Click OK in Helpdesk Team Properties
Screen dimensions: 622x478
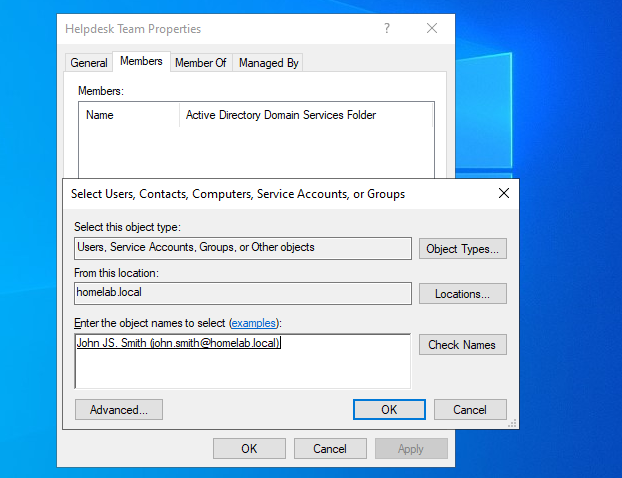click(x=249, y=448)
